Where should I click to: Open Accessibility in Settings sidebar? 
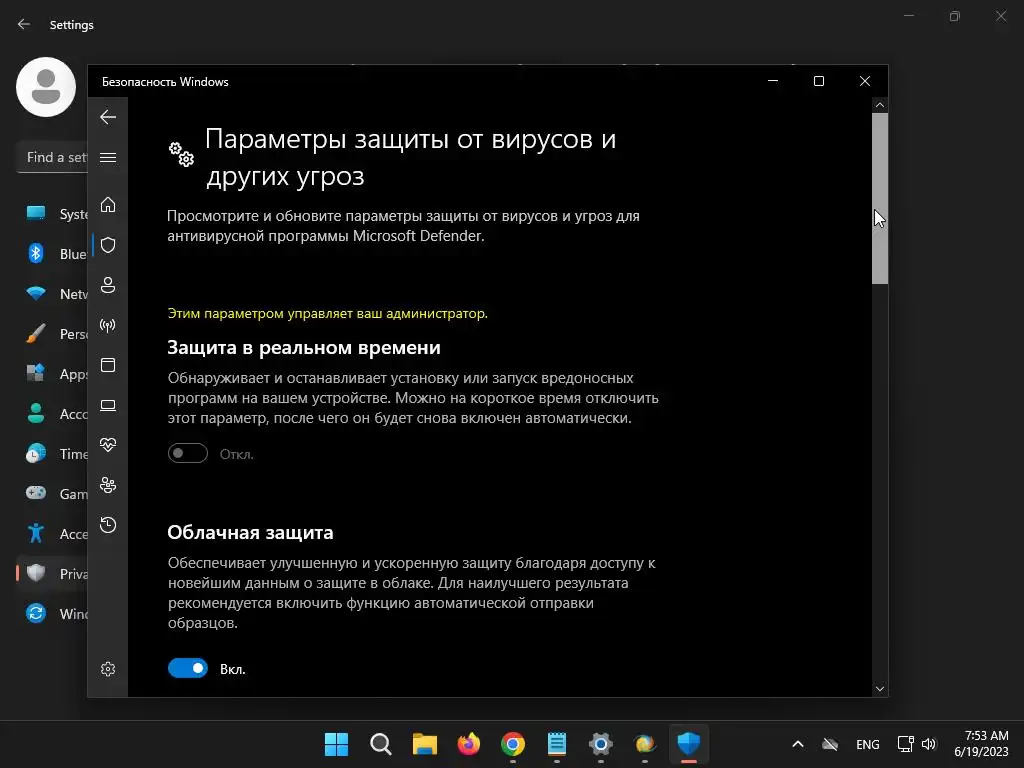pyautogui.click(x=52, y=534)
